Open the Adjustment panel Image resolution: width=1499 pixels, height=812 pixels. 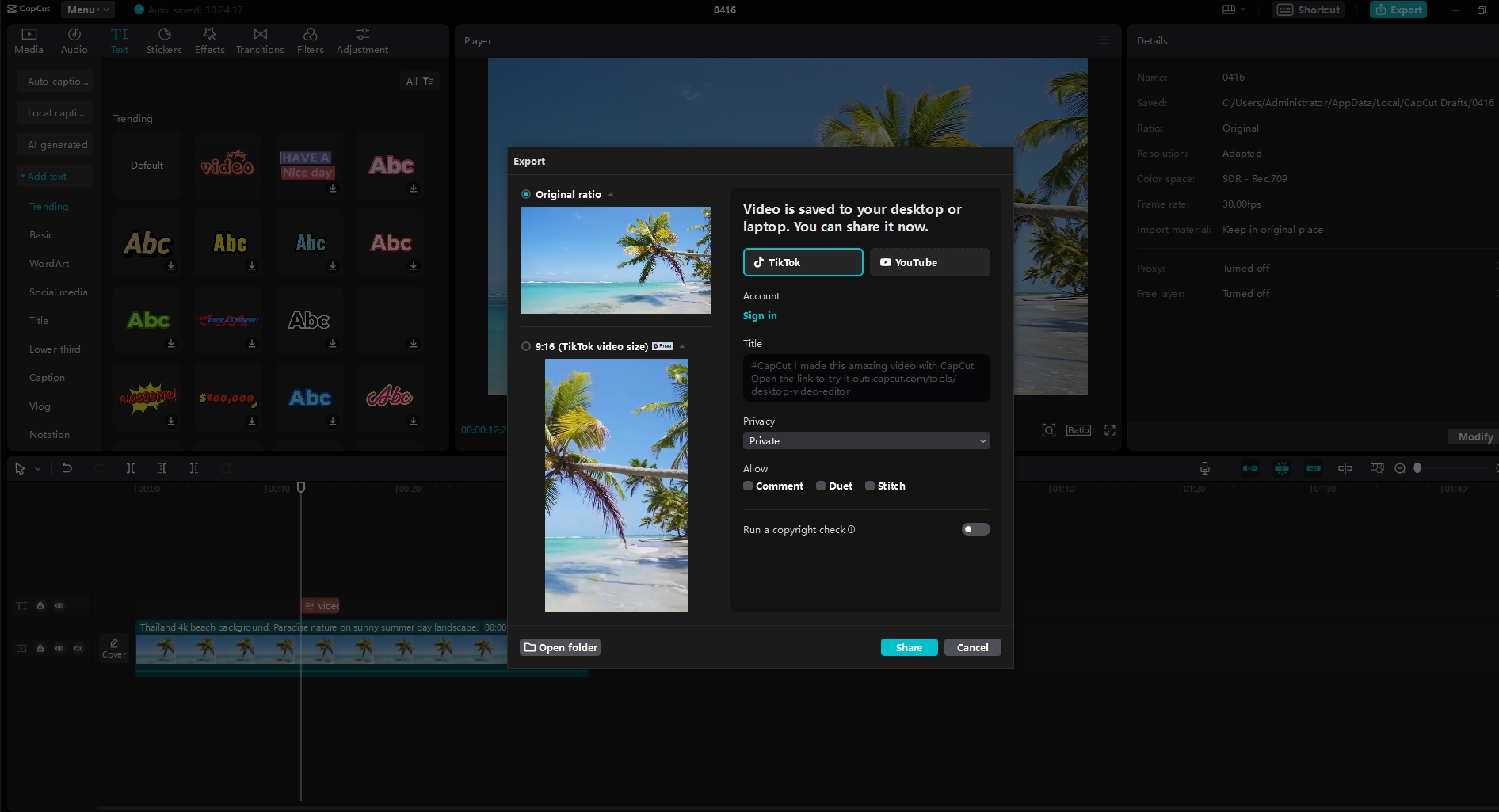362,40
